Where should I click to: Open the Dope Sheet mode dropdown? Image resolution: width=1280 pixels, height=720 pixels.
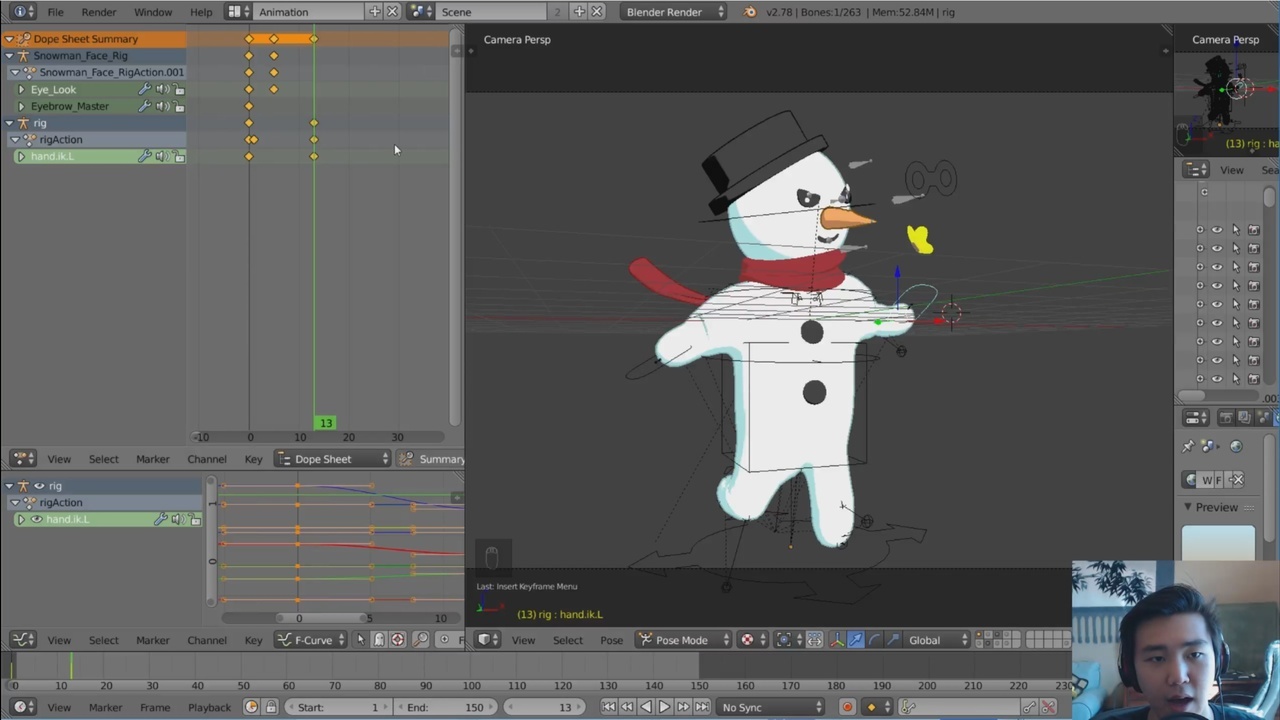tap(332, 459)
